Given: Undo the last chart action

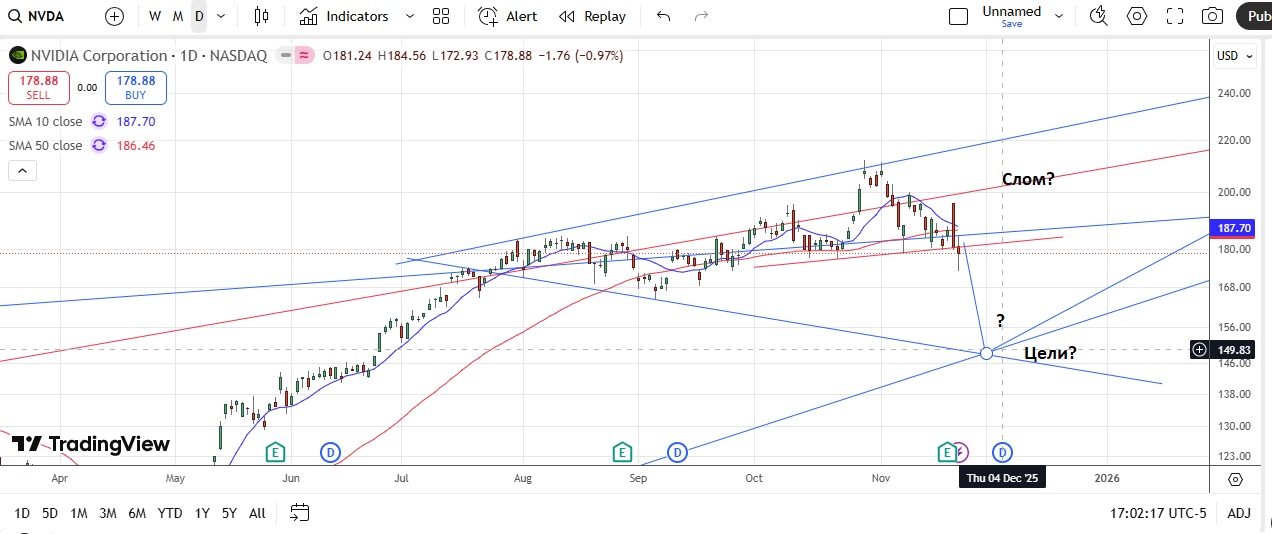Looking at the screenshot, I should pyautogui.click(x=663, y=16).
